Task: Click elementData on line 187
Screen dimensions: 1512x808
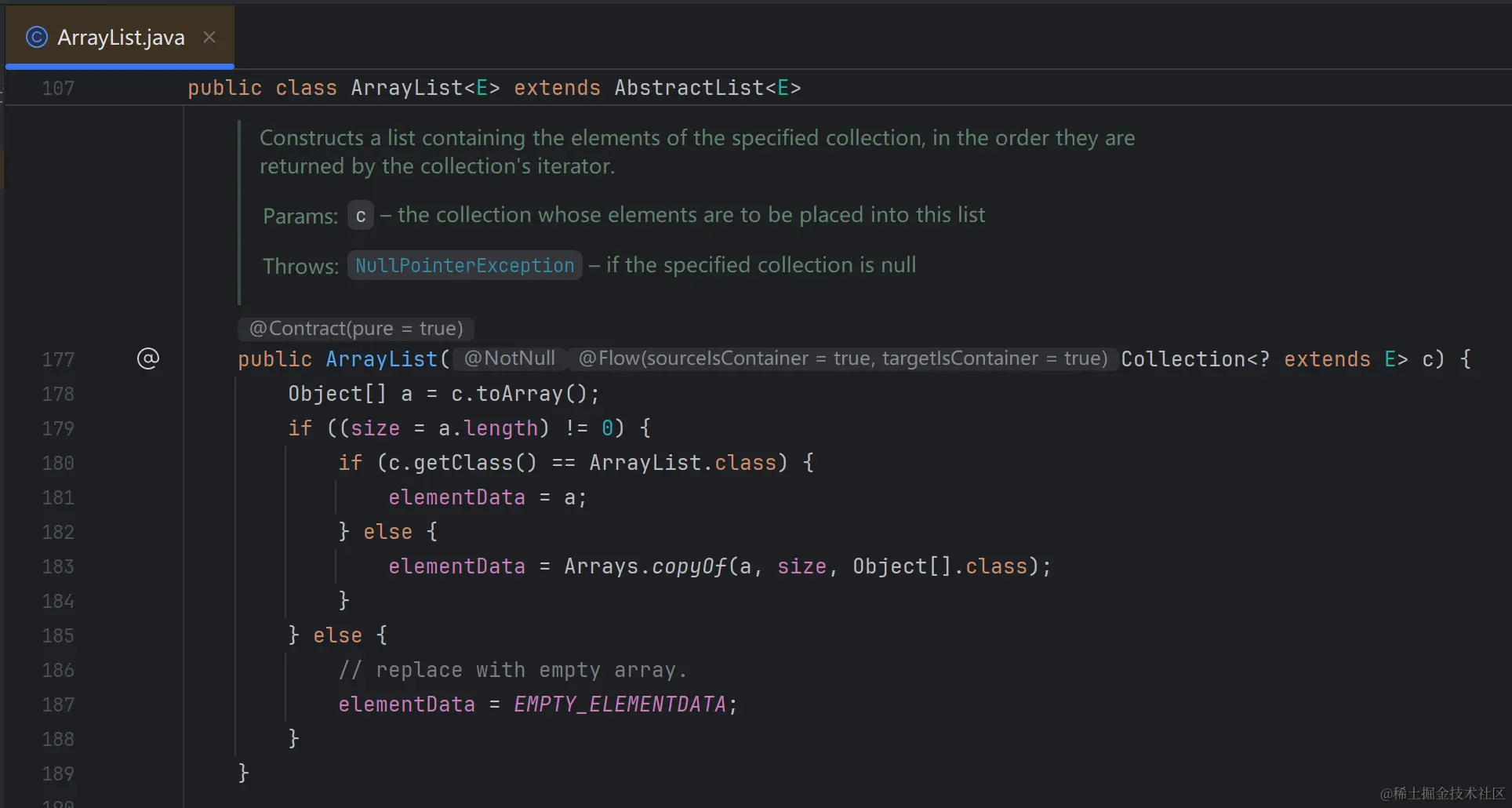Action: [406, 704]
